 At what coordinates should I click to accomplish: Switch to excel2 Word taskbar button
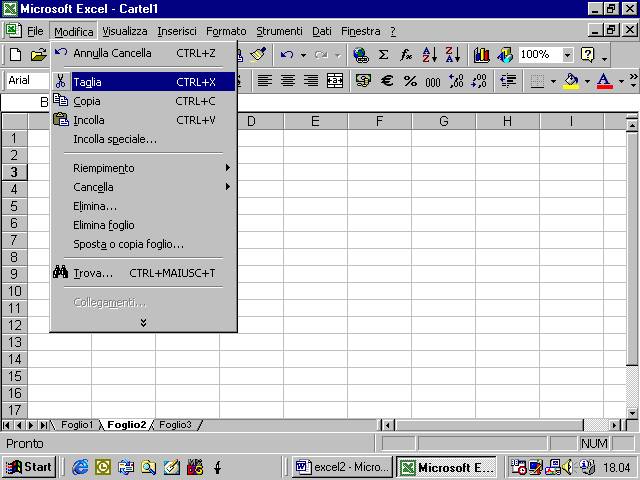(x=342, y=467)
